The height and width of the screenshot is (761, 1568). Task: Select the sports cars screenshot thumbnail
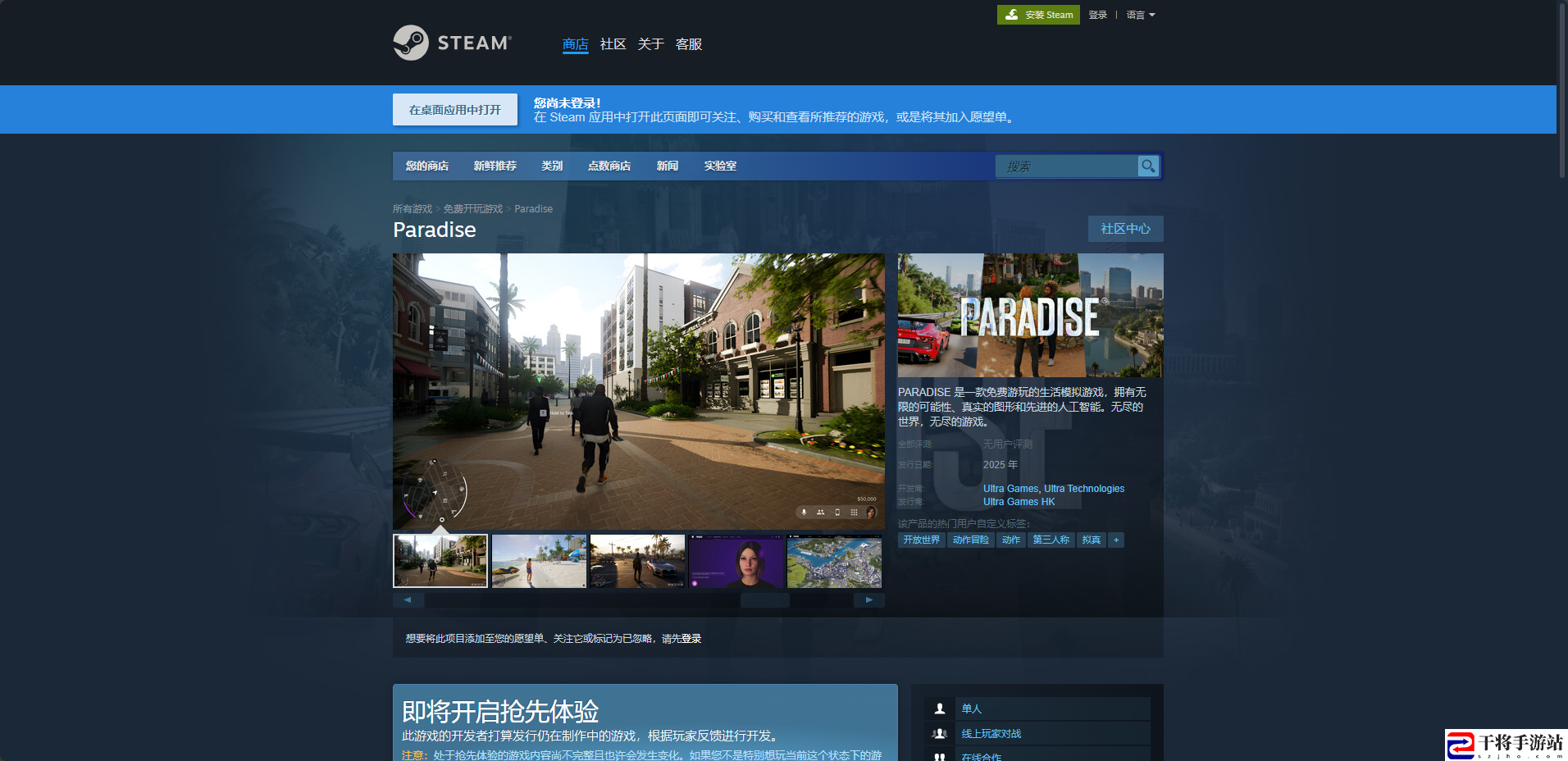click(637, 561)
